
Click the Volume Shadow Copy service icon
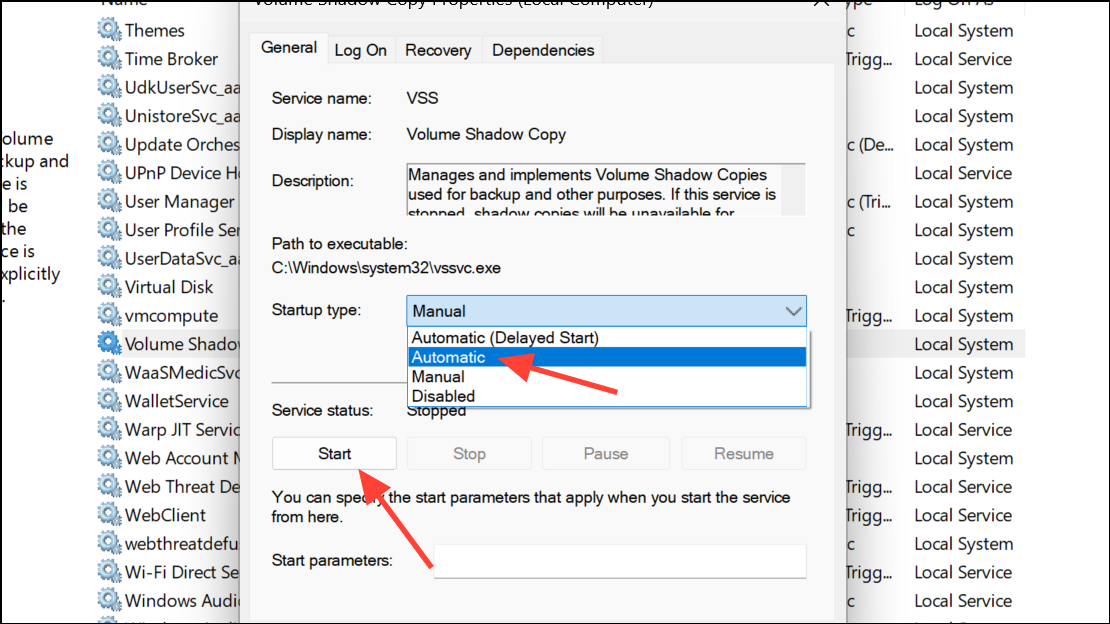pos(108,344)
